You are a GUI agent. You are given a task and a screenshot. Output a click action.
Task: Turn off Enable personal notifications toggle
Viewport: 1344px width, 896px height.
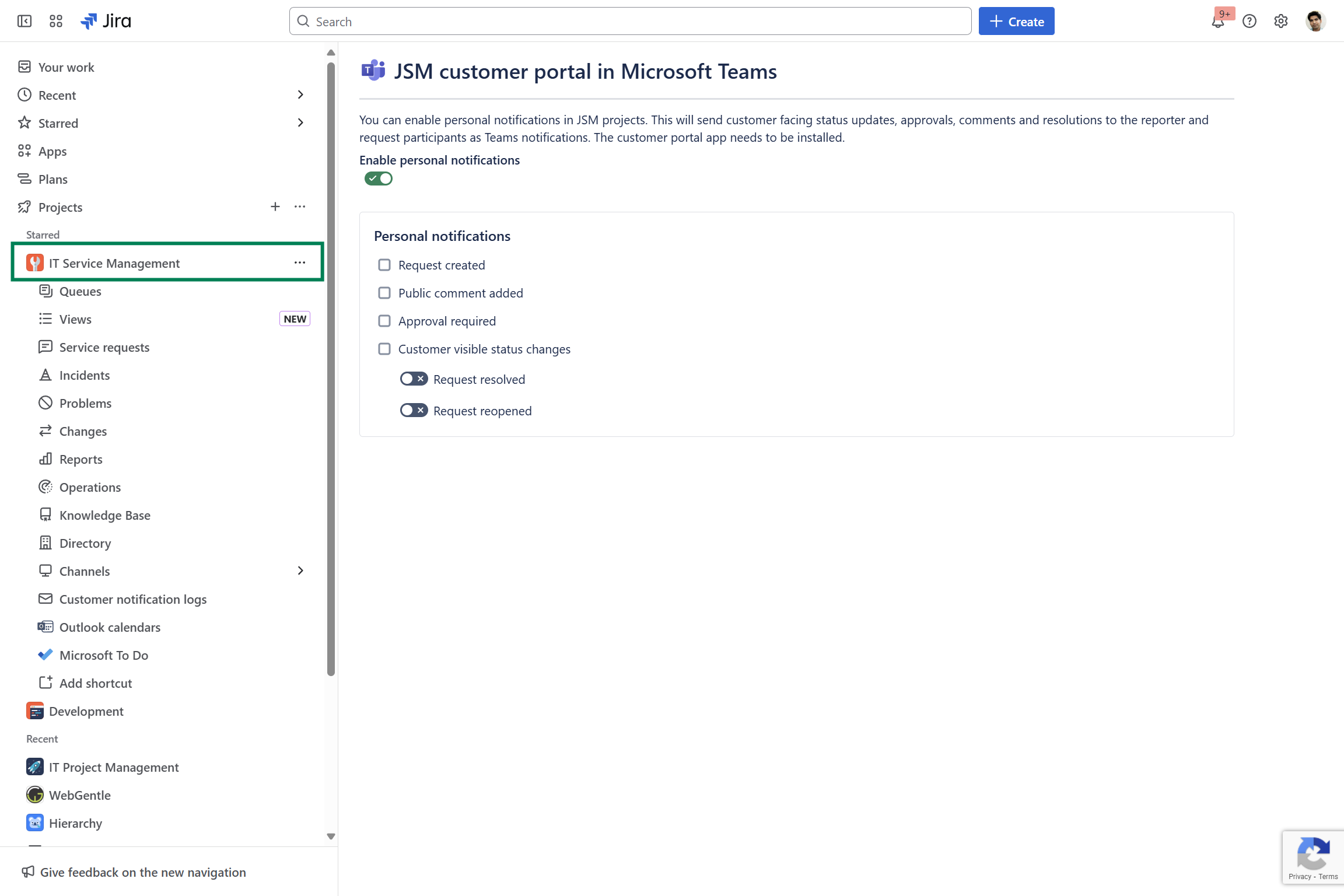pyautogui.click(x=379, y=178)
